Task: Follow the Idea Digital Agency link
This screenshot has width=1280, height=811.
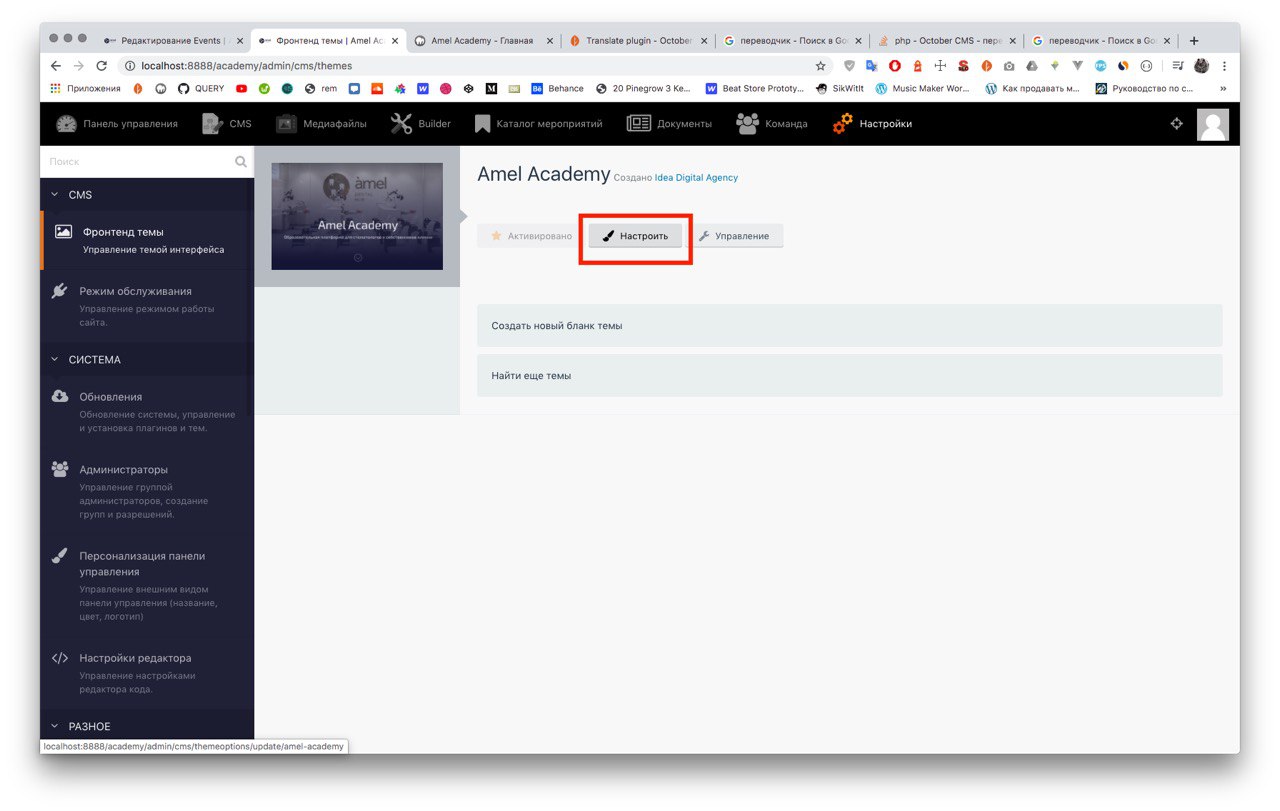Action: pyautogui.click(x=696, y=178)
